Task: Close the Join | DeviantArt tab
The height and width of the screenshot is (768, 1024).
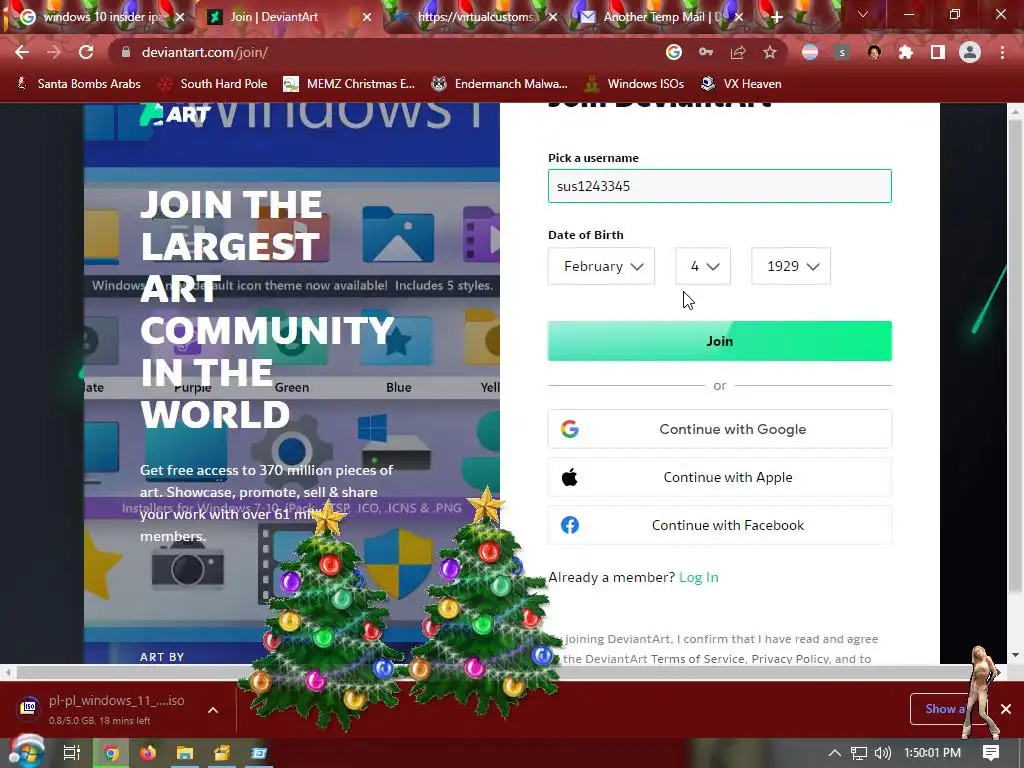Action: pos(367,17)
